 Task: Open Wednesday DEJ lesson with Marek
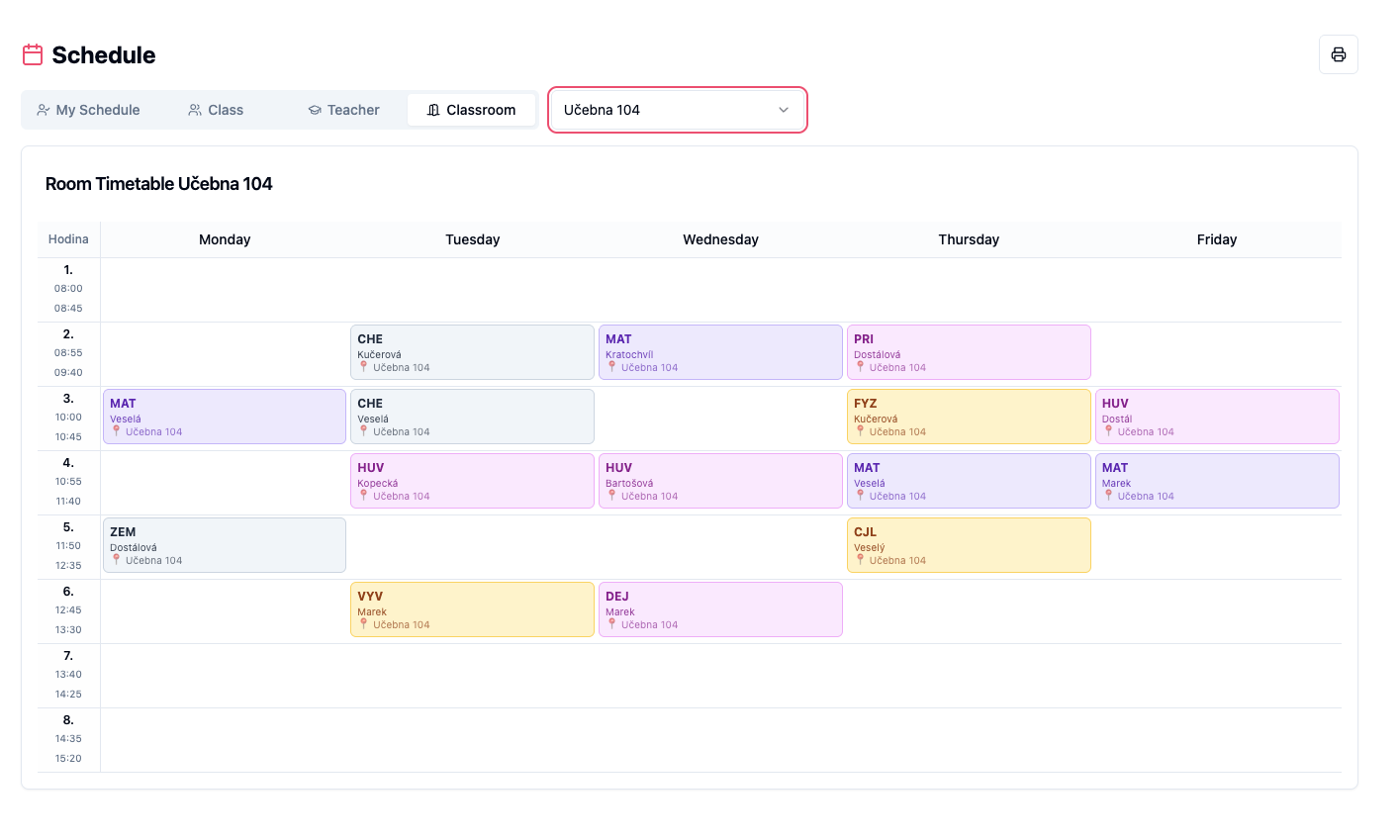(720, 609)
